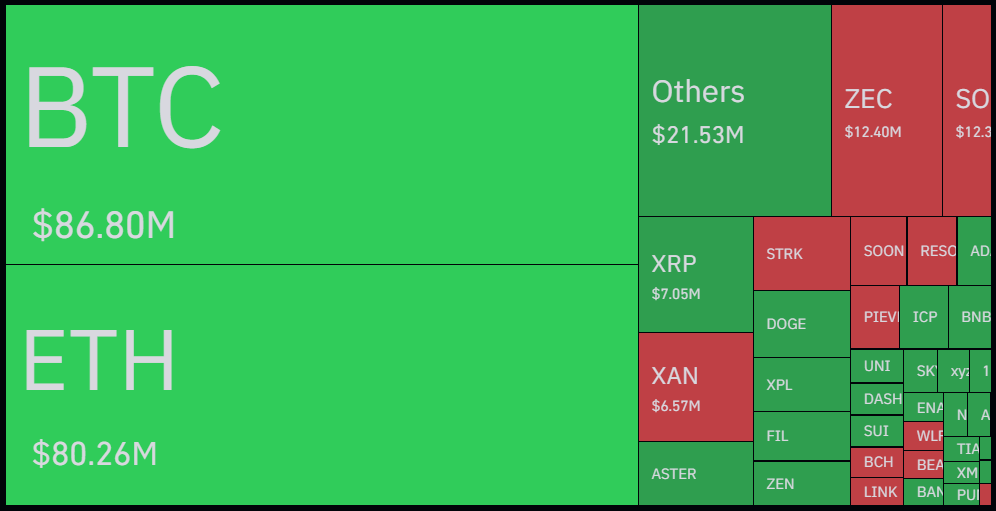Select the ETH $80.26M tile
Image resolution: width=996 pixels, height=511 pixels.
(320, 385)
